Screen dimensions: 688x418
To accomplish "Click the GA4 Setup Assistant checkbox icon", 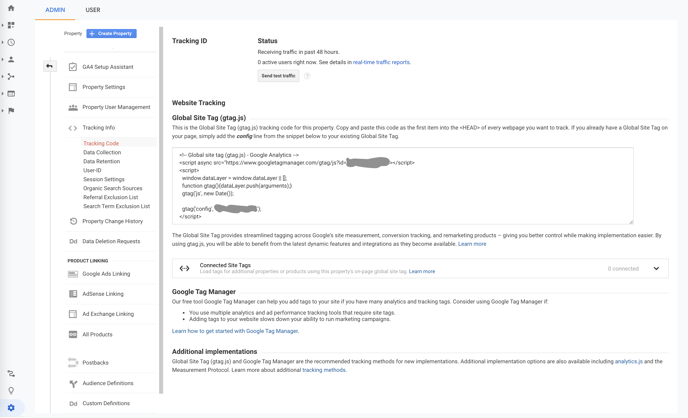I will (x=73, y=67).
